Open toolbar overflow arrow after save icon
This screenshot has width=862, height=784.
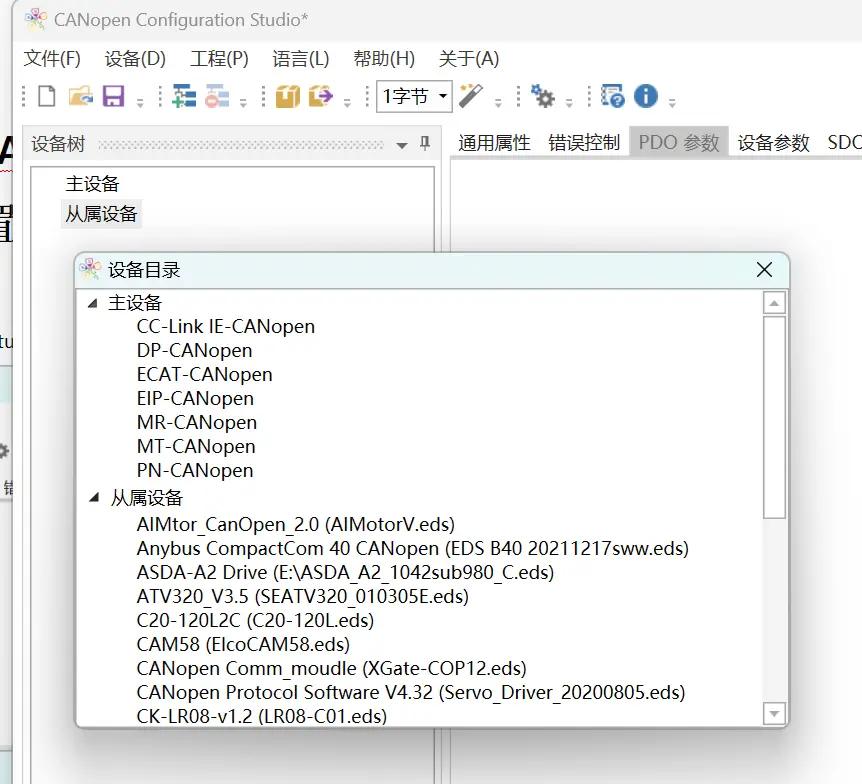click(x=140, y=102)
